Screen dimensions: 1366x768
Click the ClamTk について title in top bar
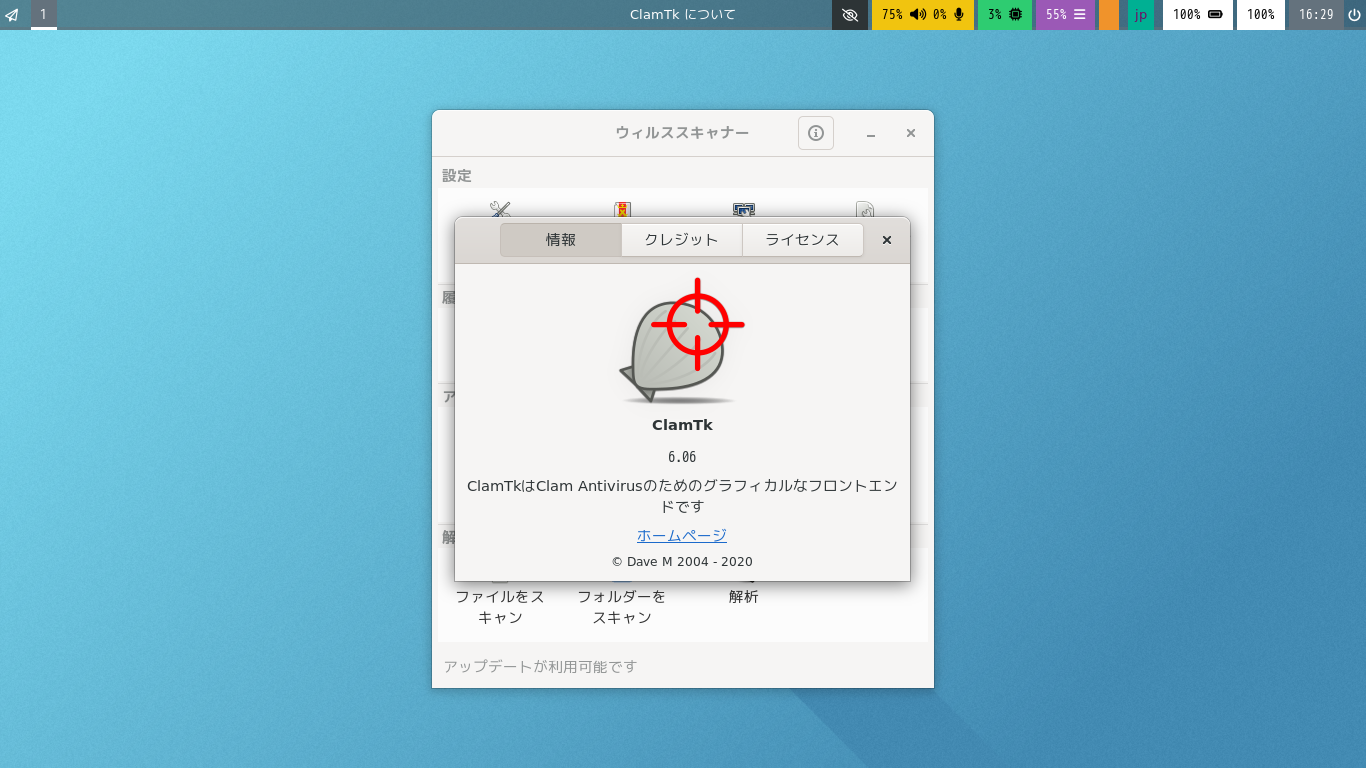[x=683, y=15]
